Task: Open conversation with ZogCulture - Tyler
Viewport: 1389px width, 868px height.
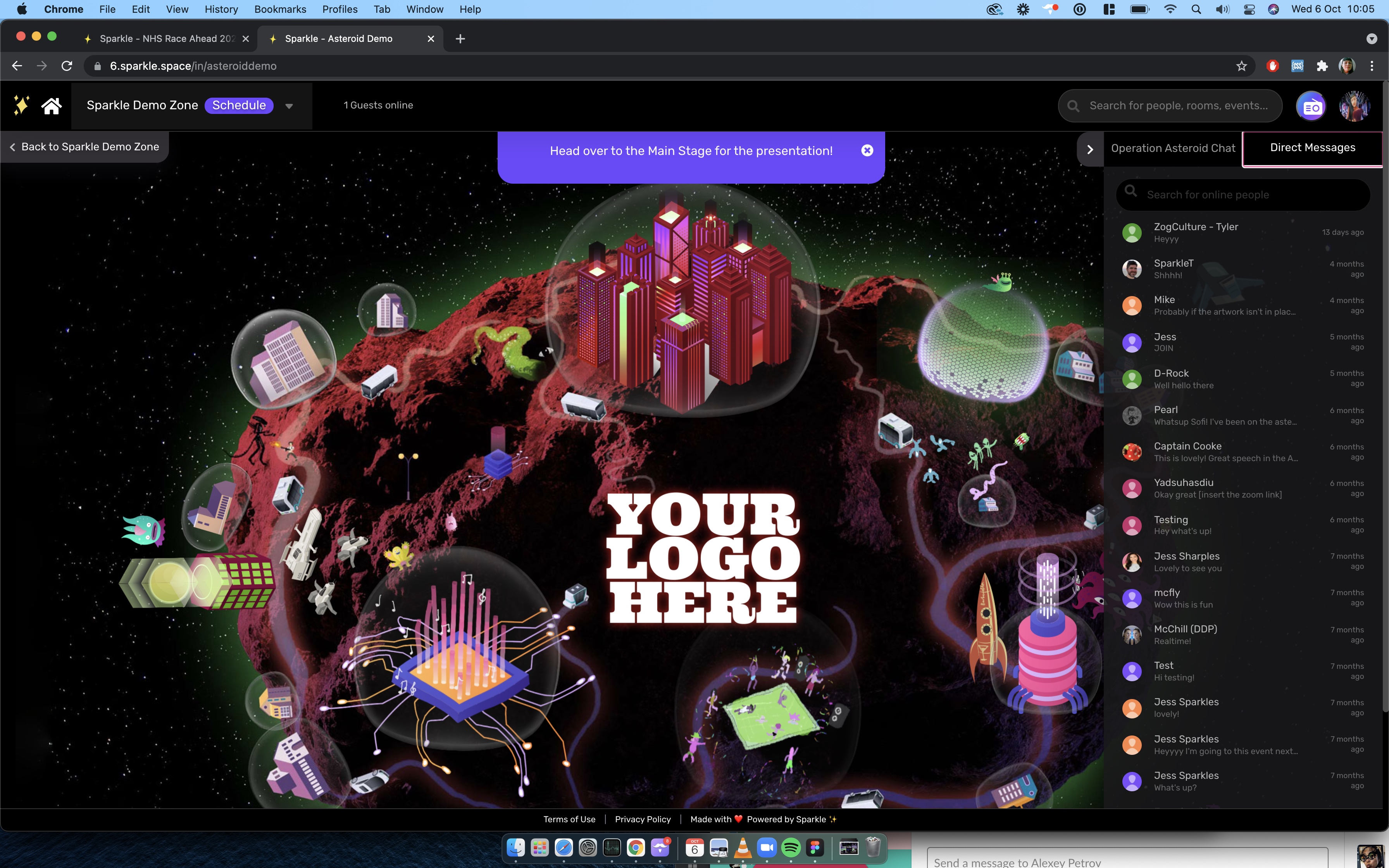Action: coord(1243,232)
